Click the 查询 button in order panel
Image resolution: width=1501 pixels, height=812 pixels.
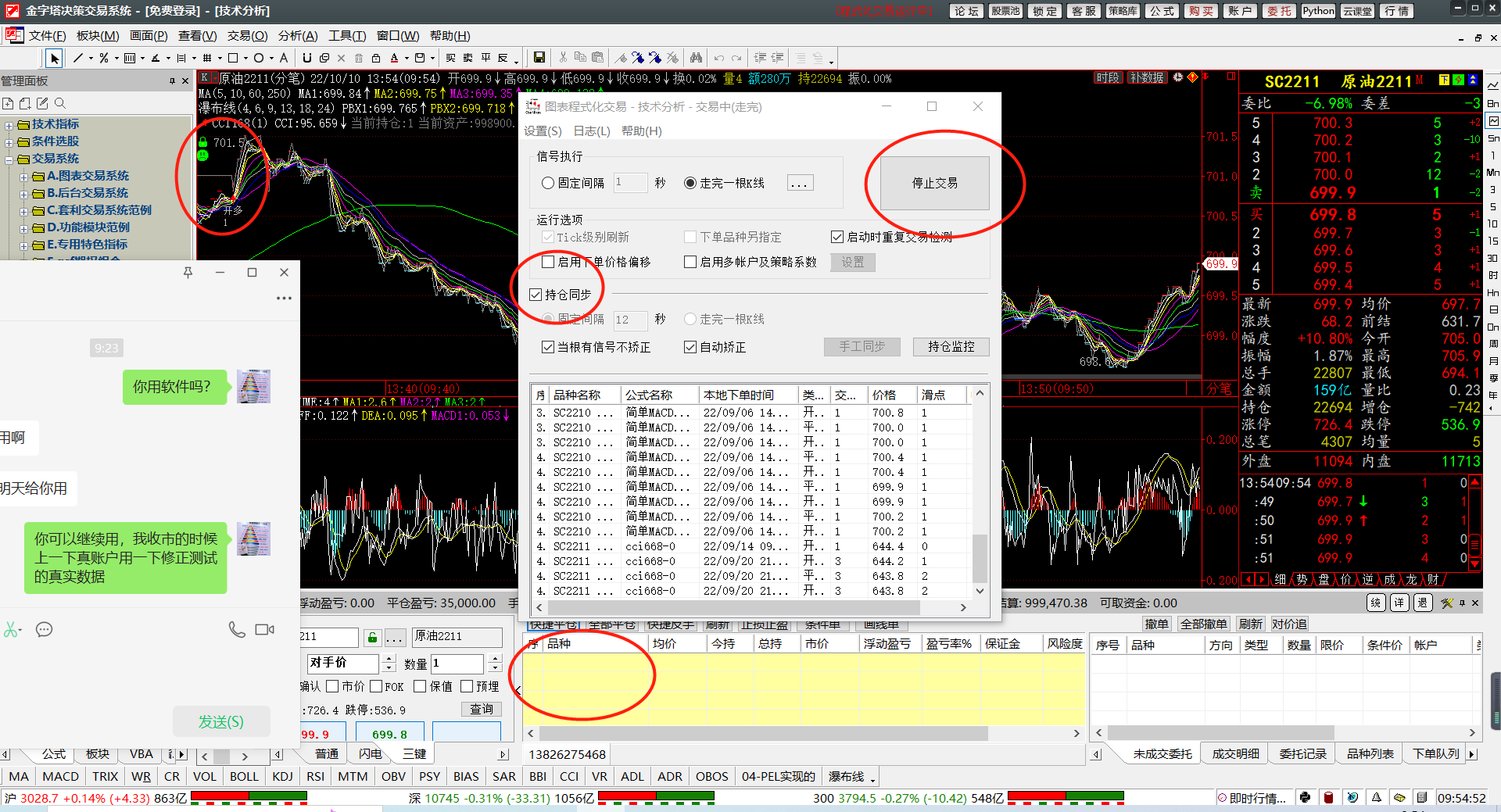(481, 709)
